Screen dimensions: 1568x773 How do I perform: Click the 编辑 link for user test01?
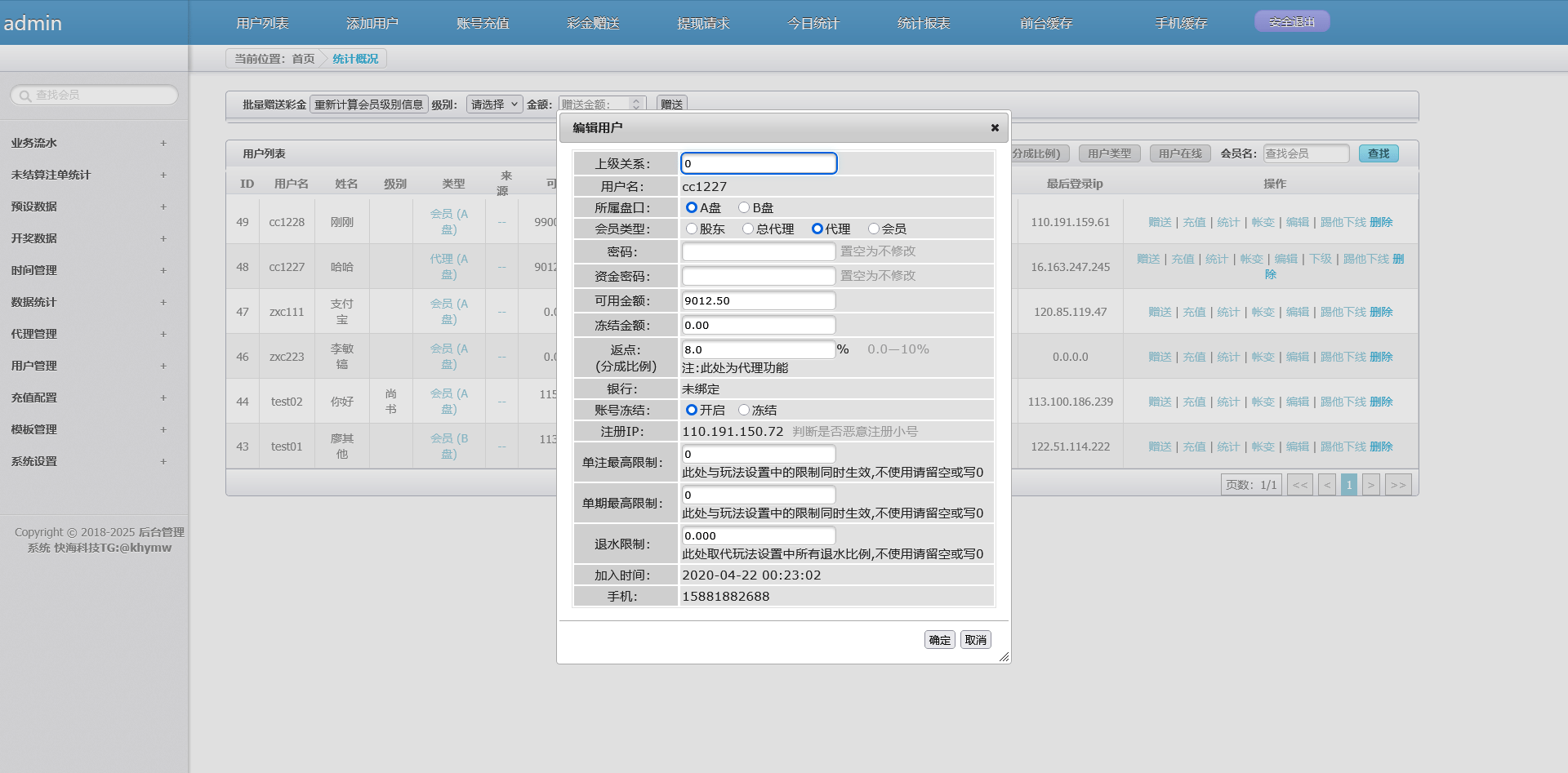point(1297,446)
